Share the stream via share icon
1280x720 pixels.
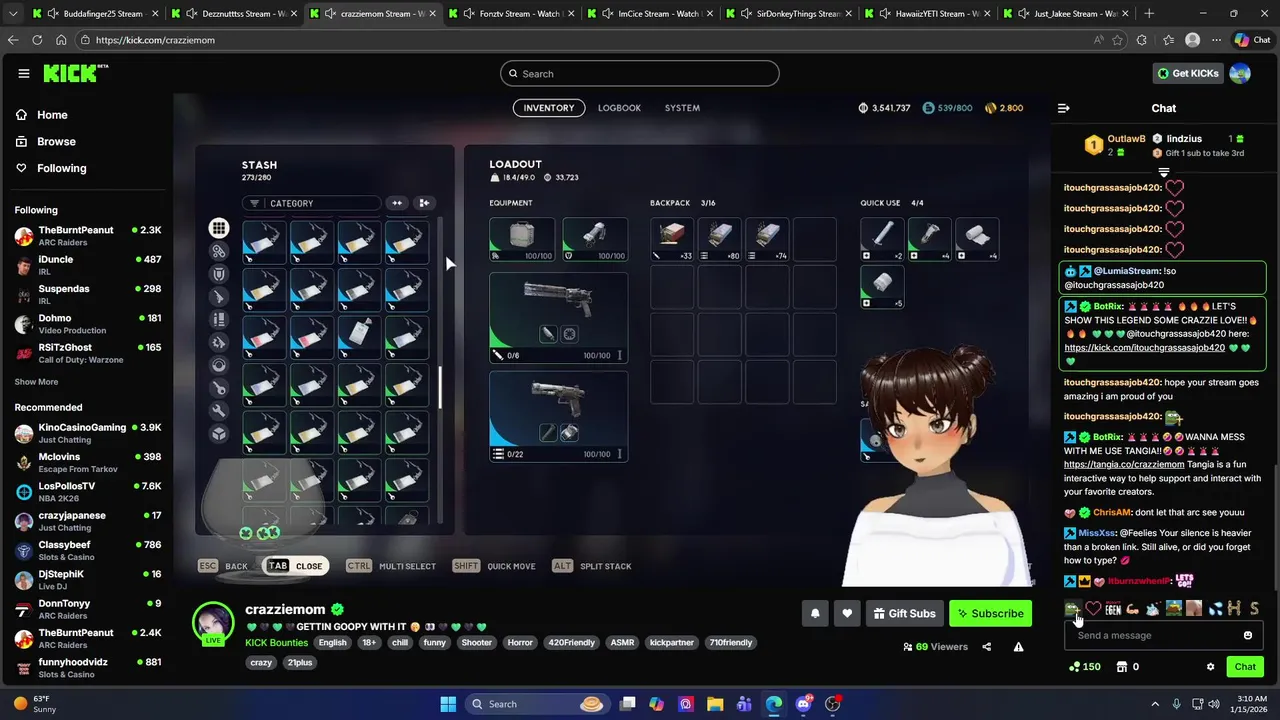[x=986, y=647]
